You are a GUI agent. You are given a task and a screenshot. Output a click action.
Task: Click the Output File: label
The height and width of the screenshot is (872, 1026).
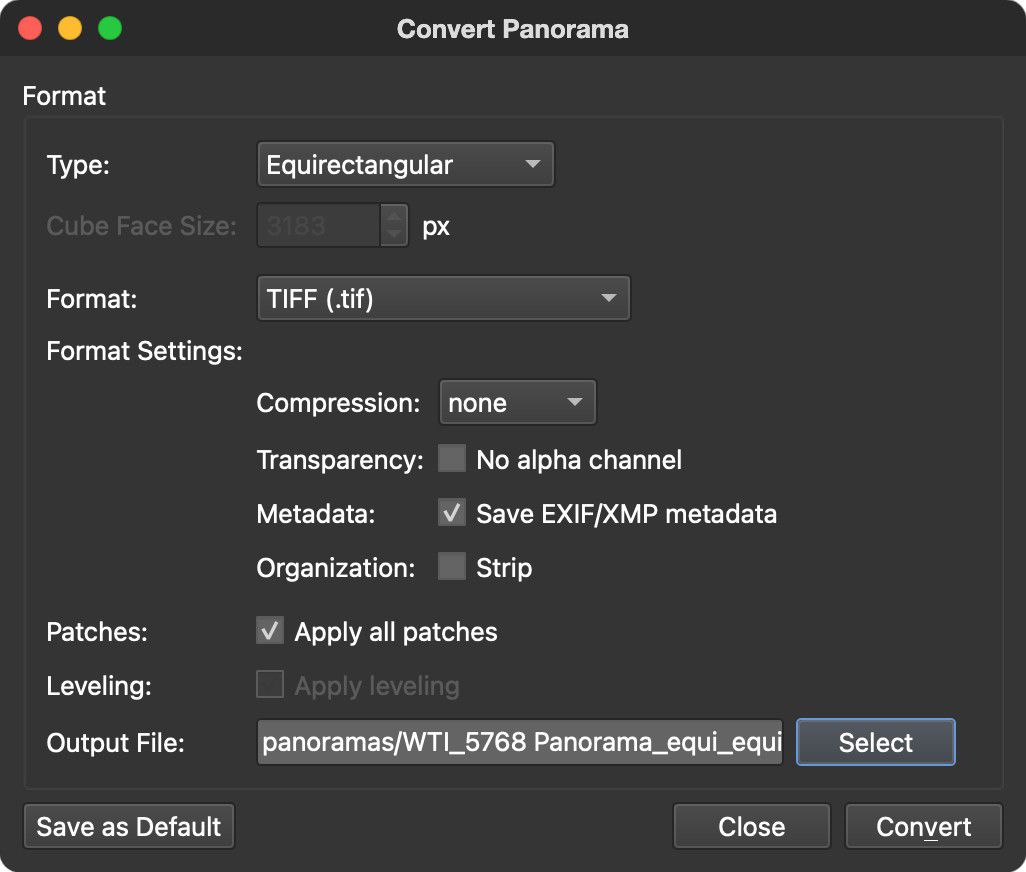point(116,743)
